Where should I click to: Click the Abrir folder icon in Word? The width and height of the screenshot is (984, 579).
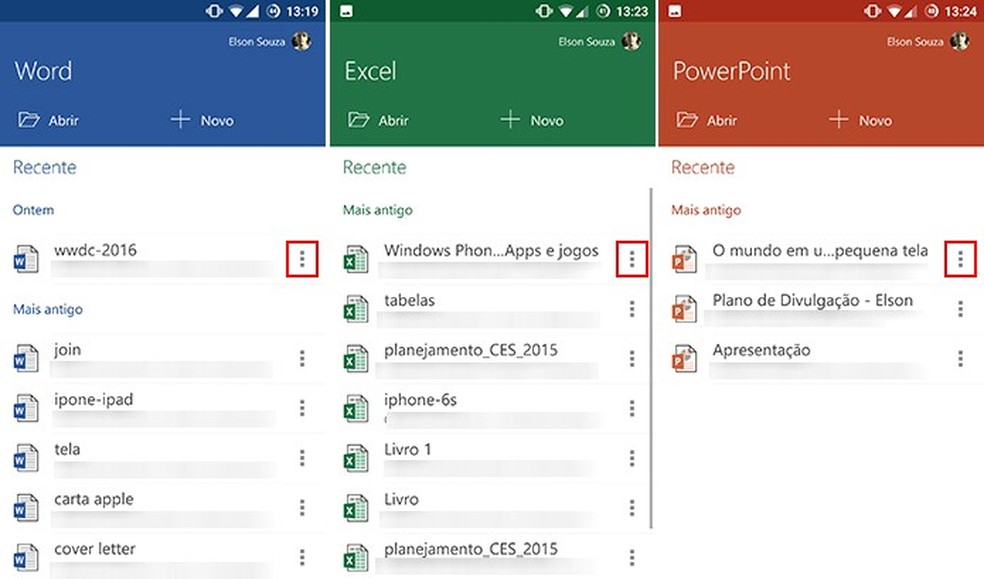coord(29,119)
